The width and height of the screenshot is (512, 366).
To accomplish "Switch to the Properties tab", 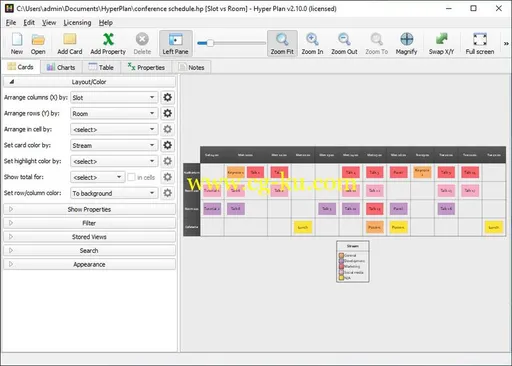I will tap(146, 67).
